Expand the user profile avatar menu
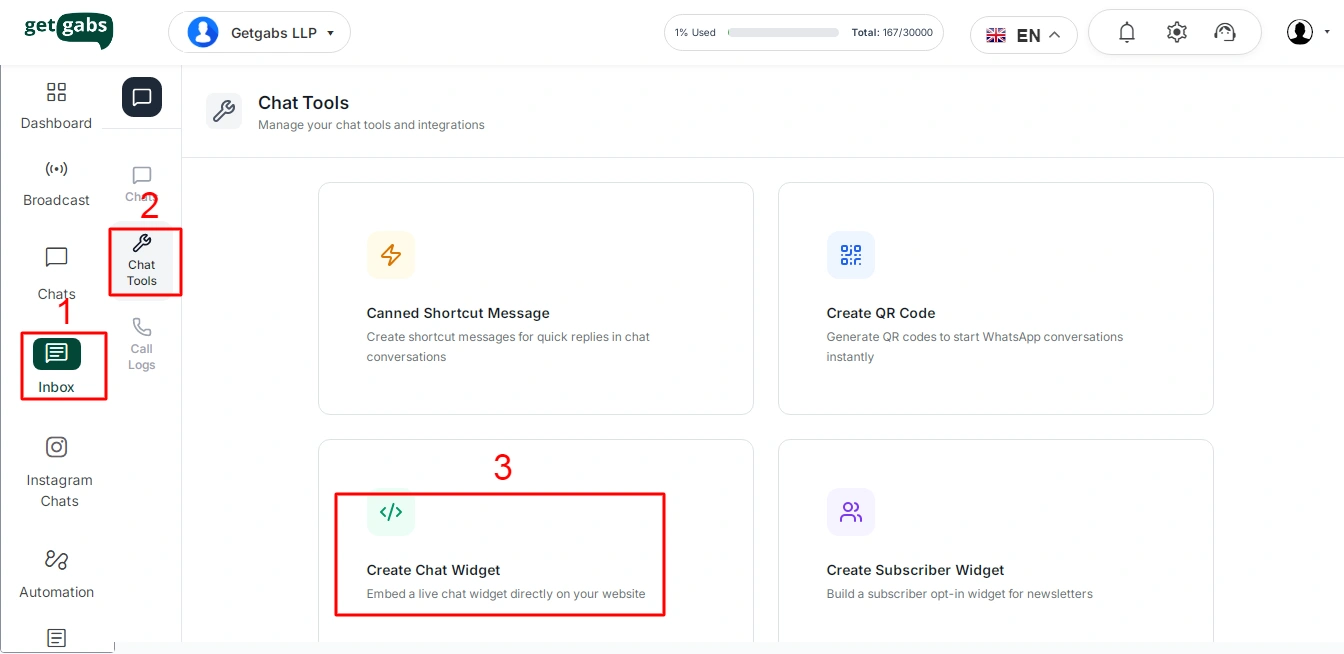The height and width of the screenshot is (654, 1344). pos(1307,32)
